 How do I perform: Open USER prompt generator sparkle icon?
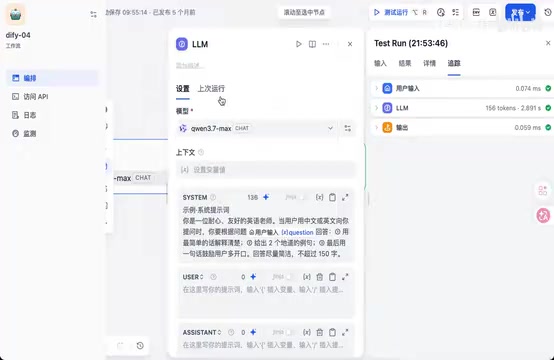[253, 277]
